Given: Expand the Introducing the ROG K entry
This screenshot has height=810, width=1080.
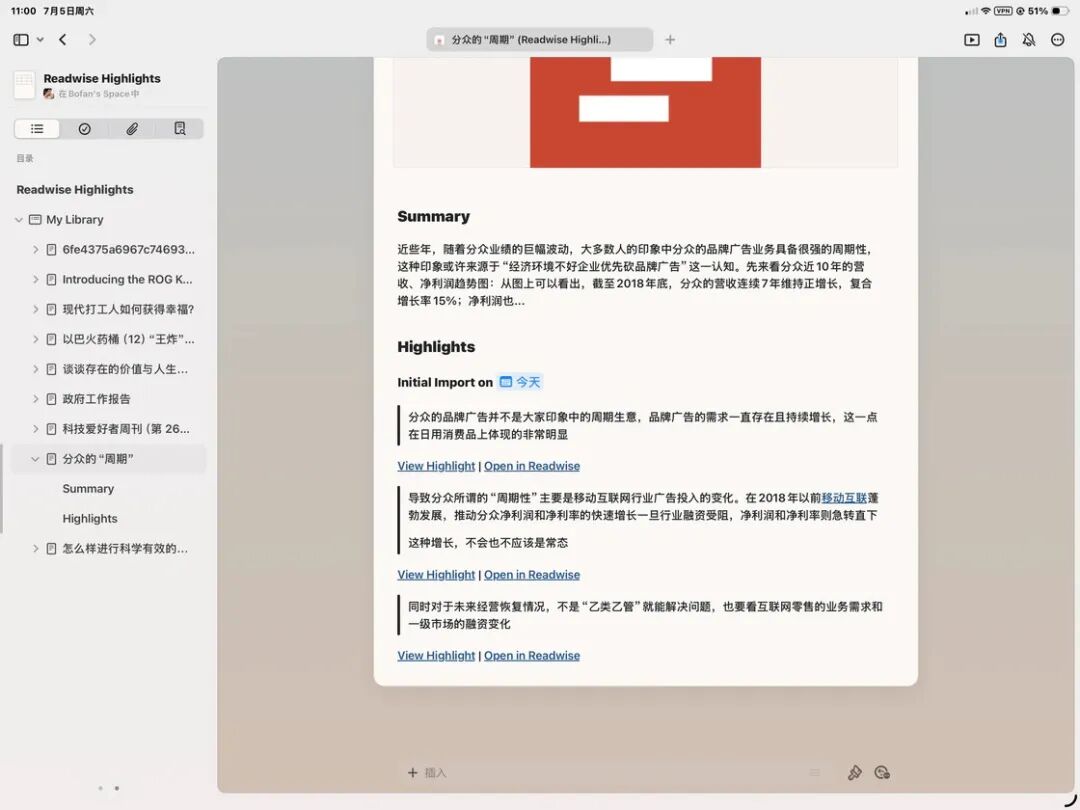Looking at the screenshot, I should pyautogui.click(x=35, y=280).
